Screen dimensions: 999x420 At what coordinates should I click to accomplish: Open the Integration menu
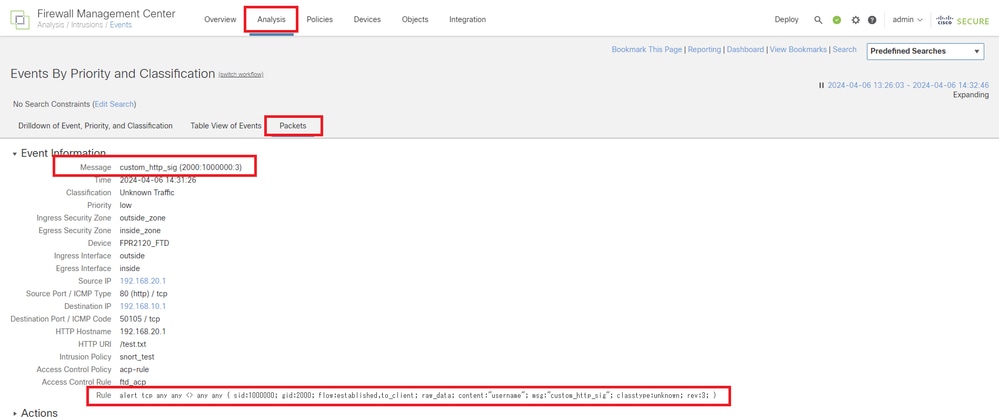click(x=467, y=20)
